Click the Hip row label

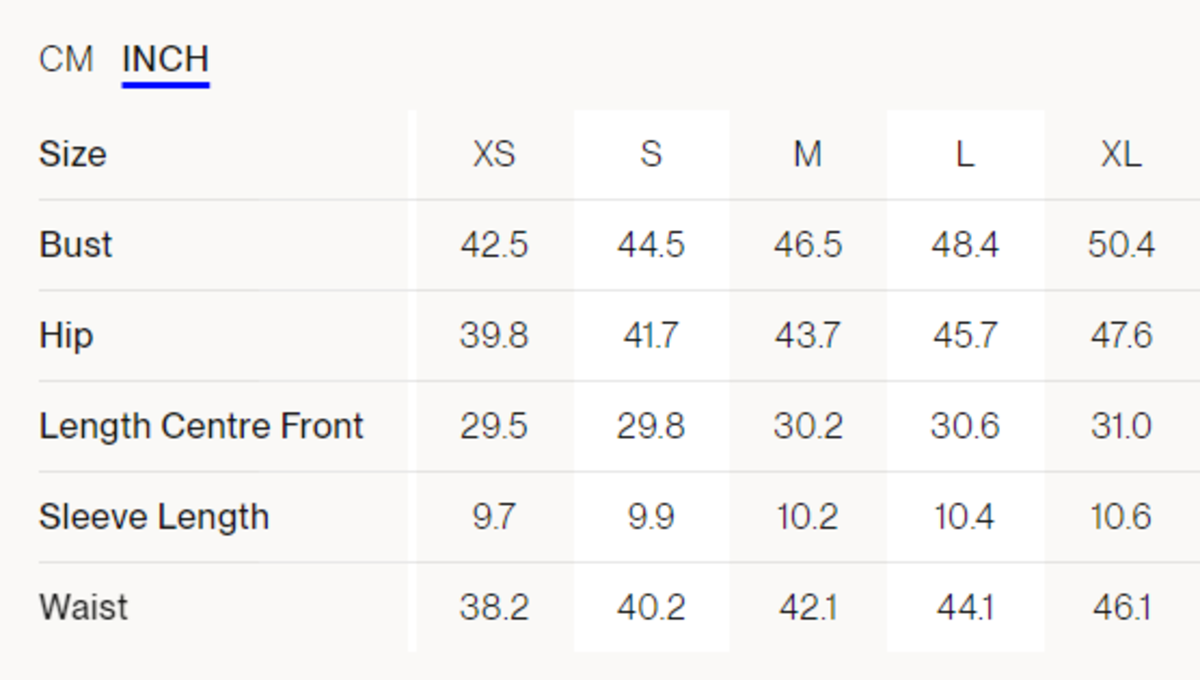pyautogui.click(x=66, y=335)
